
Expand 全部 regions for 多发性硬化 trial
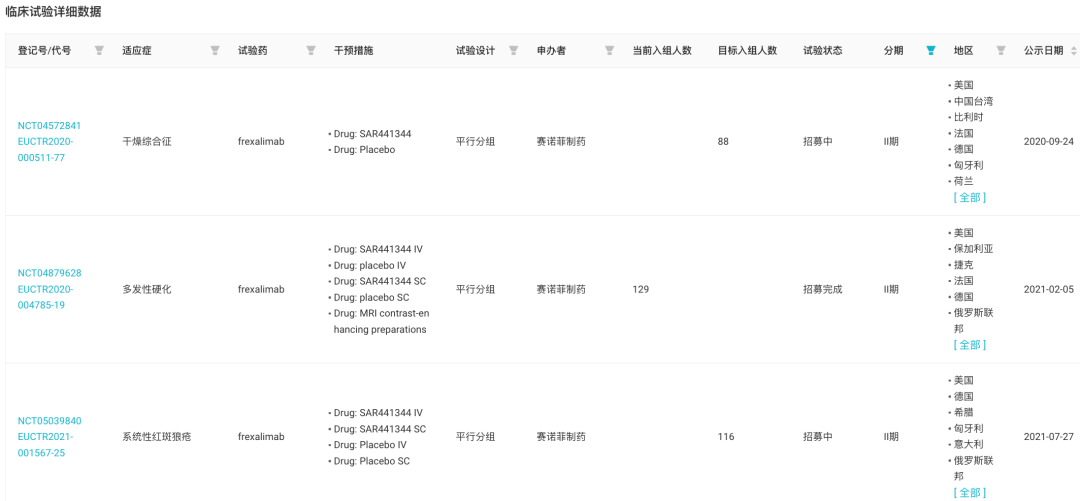click(970, 345)
